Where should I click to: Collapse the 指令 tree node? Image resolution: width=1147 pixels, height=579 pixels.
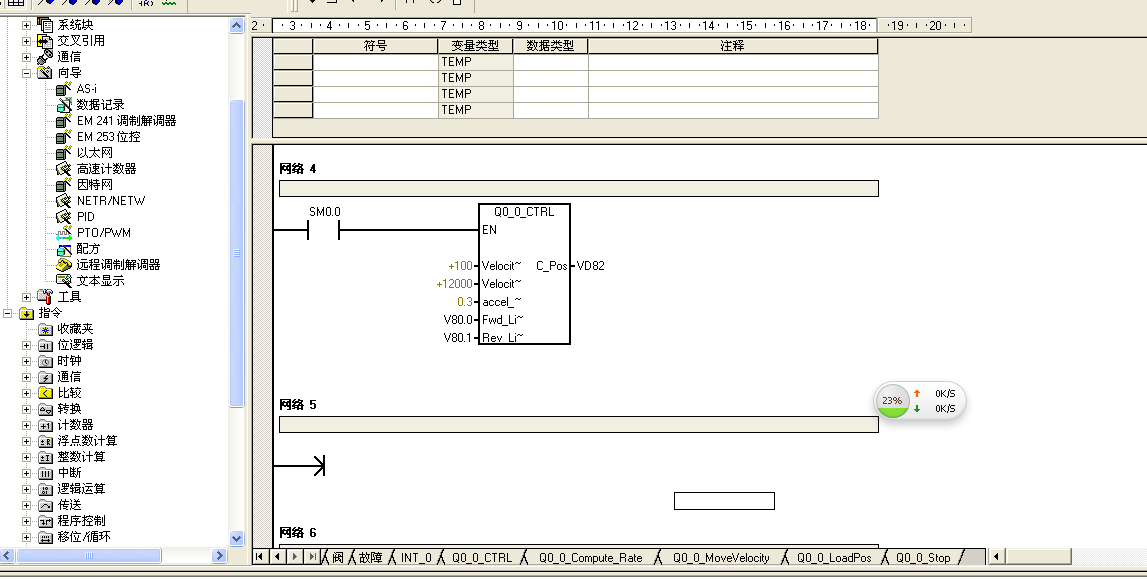coord(9,313)
